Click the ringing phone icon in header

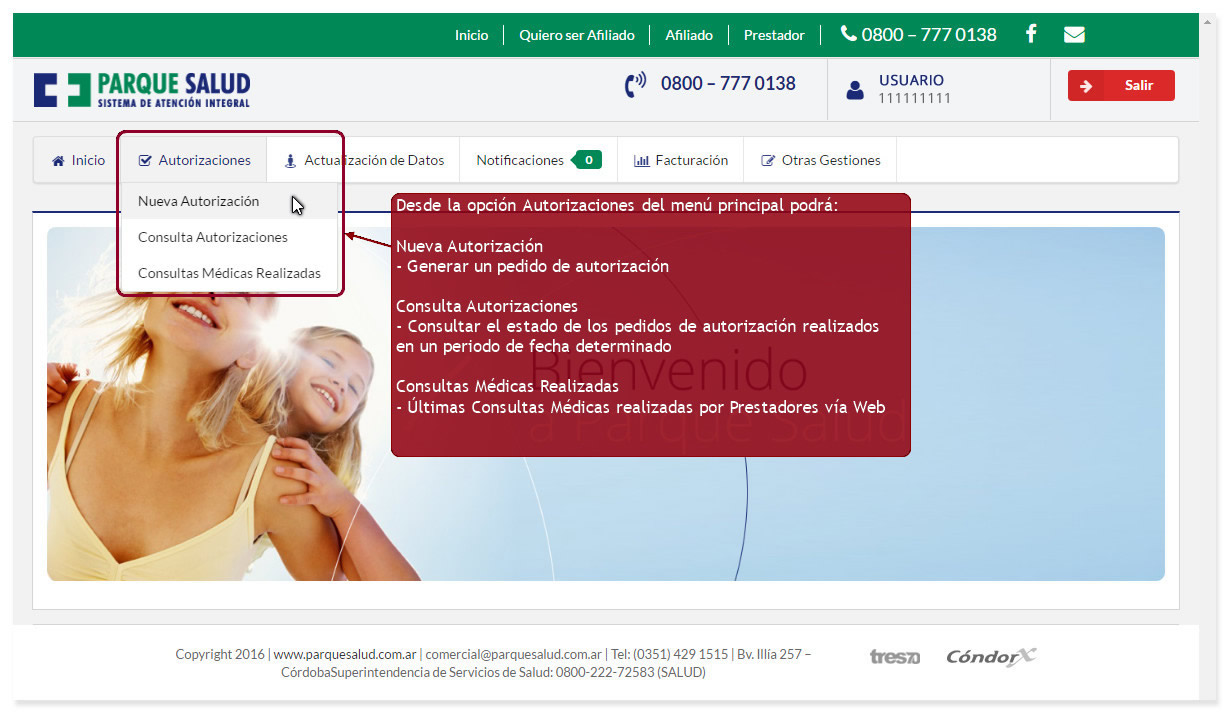(x=636, y=85)
